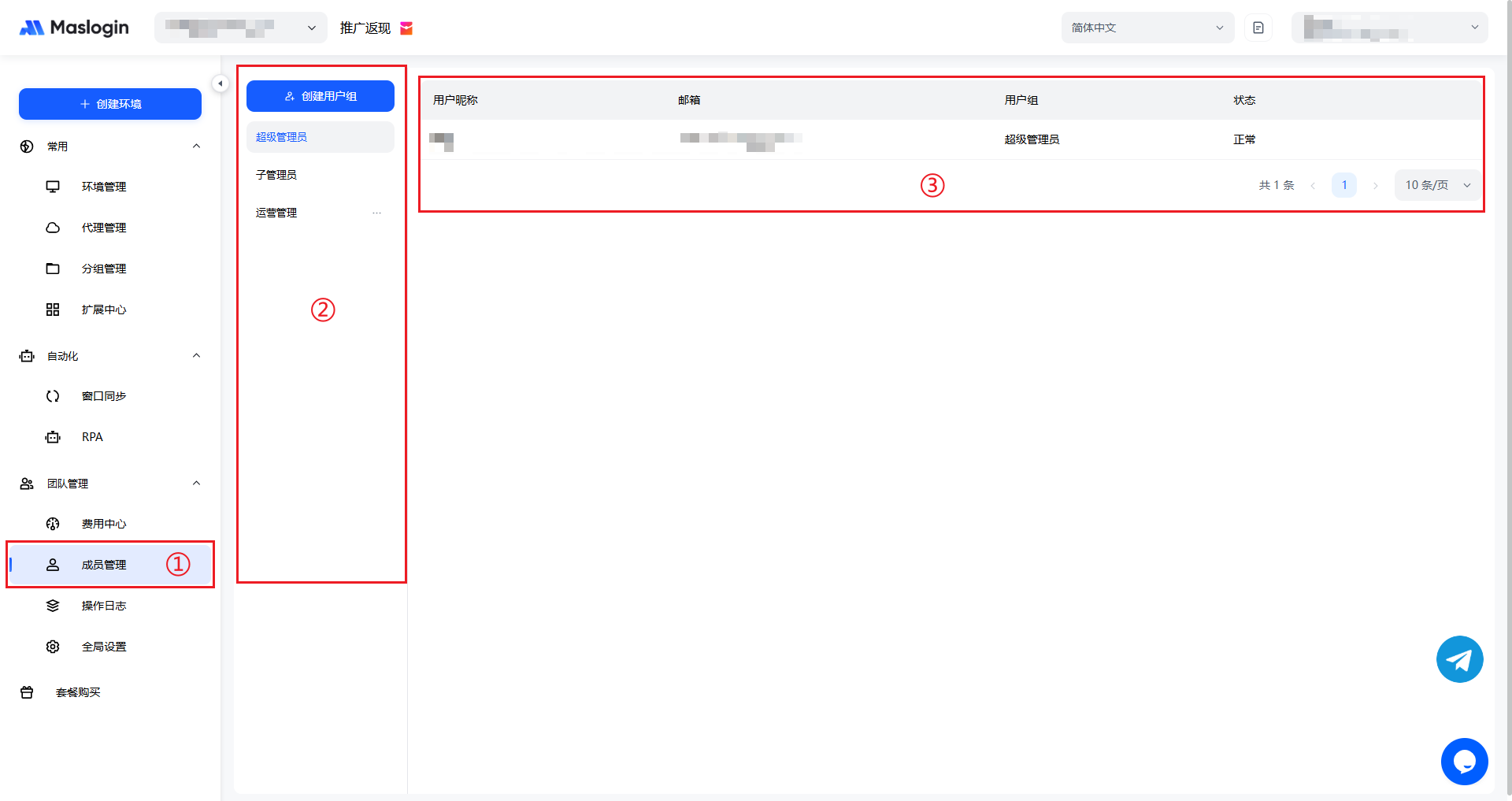Go to 代理管理 page
The image size is (1512, 801).
point(103,228)
